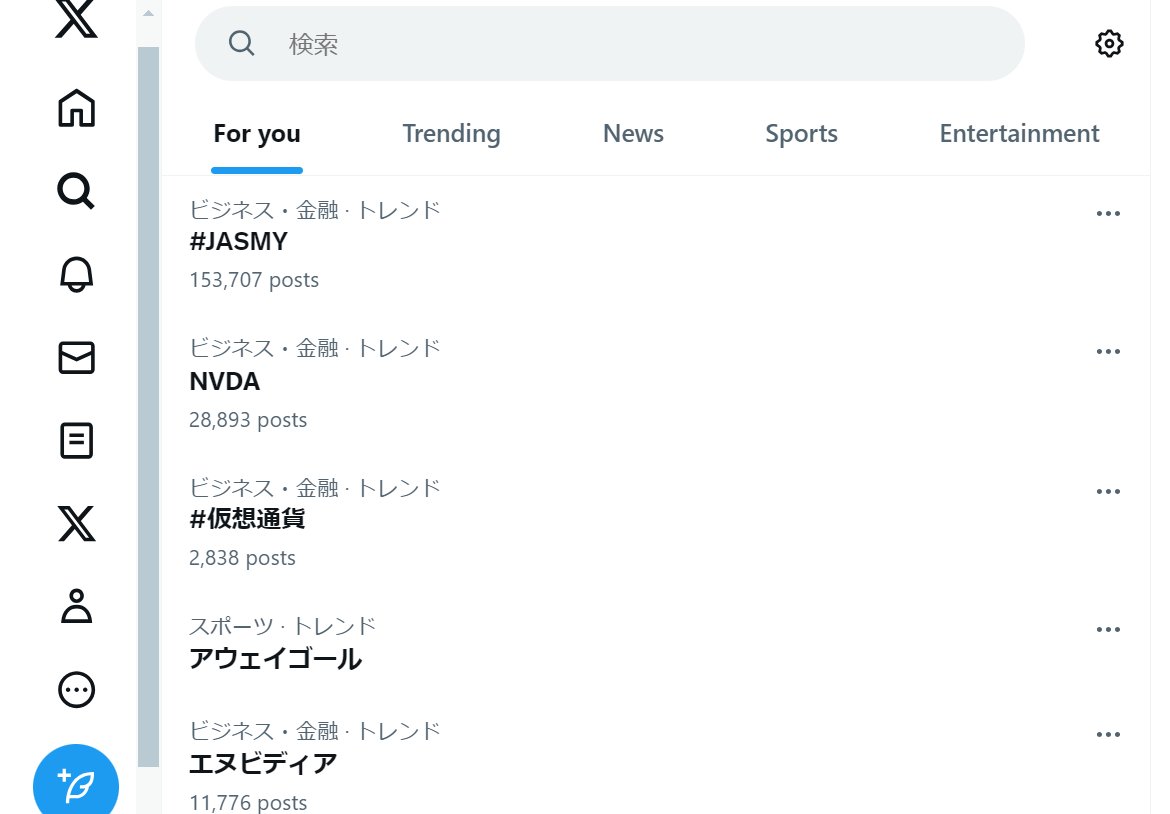Click the 11,776 posts count

point(248,803)
